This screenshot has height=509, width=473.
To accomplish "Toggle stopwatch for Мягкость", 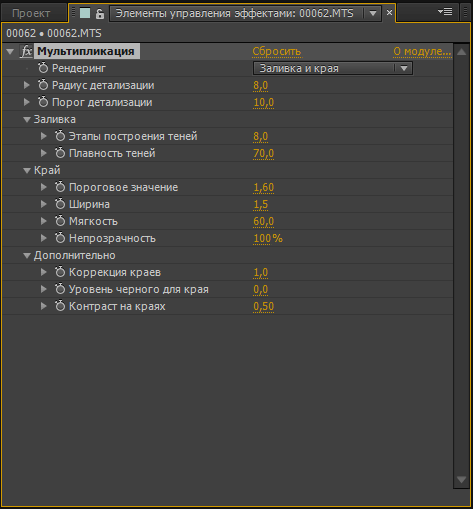I will coord(60,221).
